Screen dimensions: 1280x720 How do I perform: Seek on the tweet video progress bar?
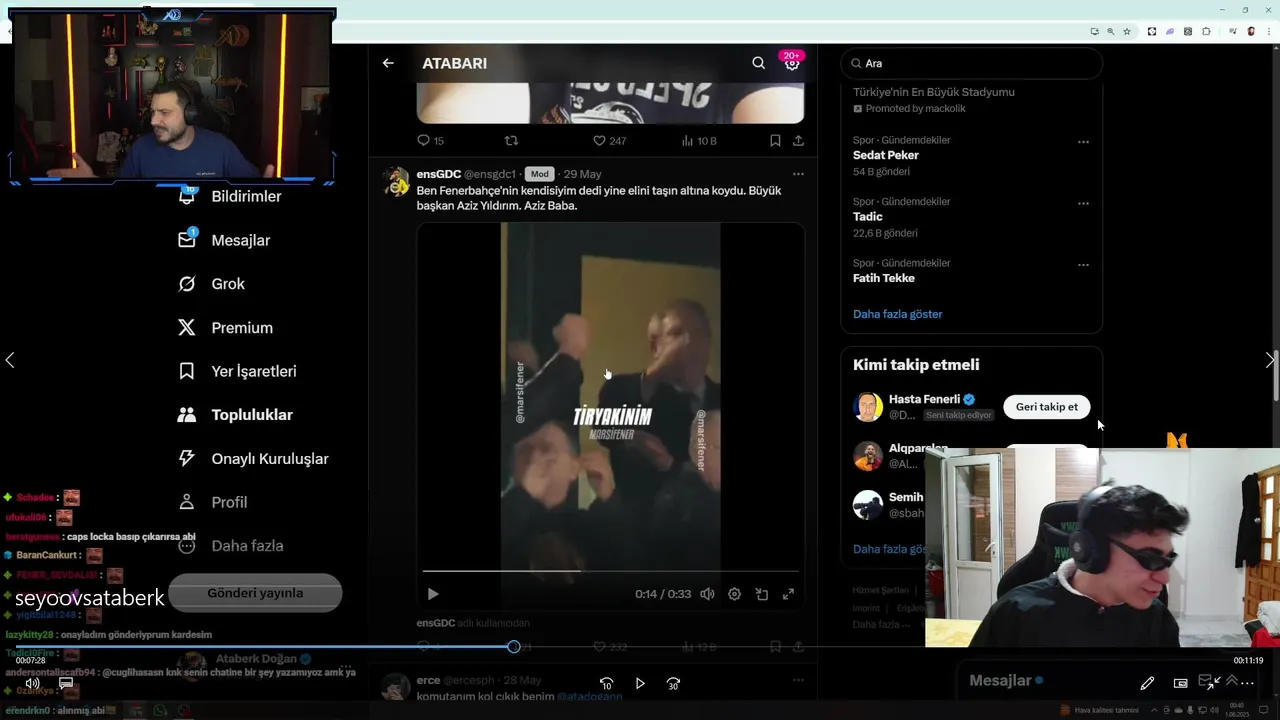(x=610, y=571)
